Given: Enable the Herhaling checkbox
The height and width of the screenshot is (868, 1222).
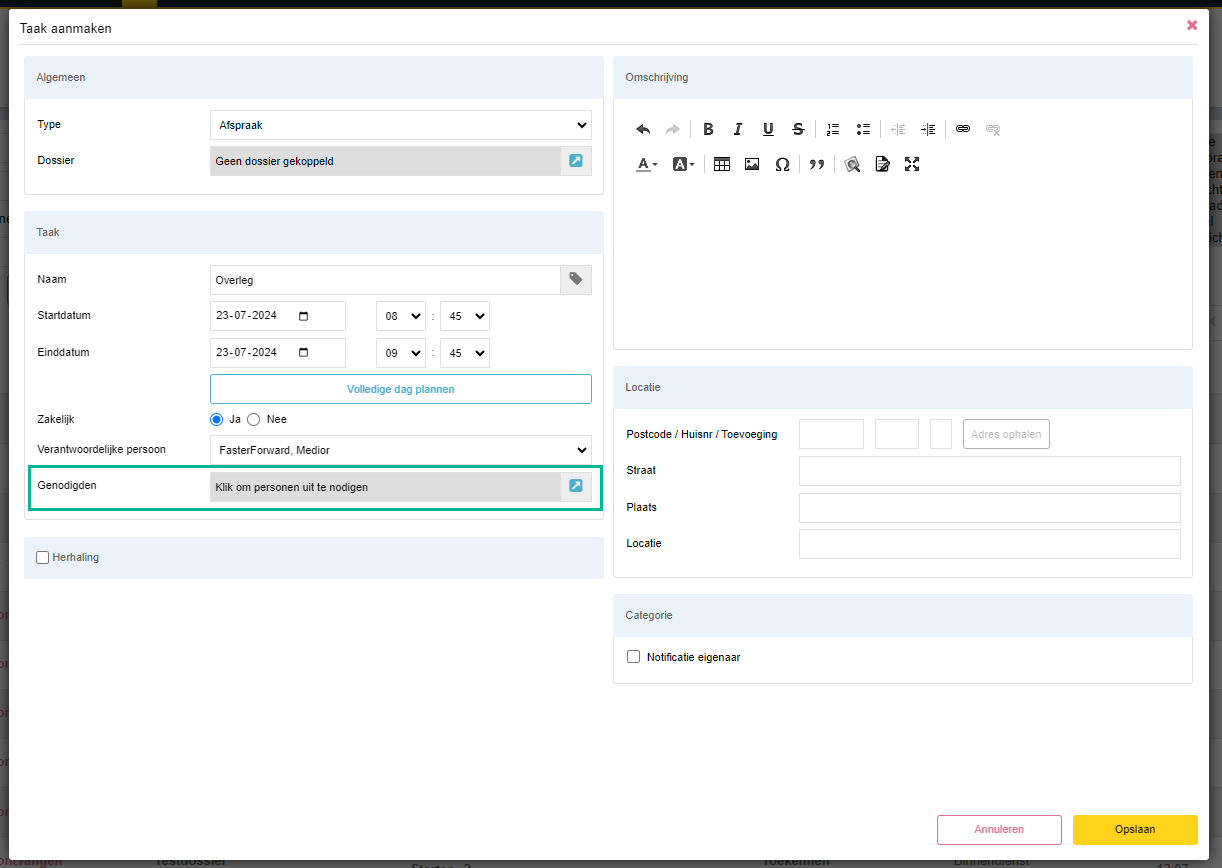Looking at the screenshot, I should [42, 558].
